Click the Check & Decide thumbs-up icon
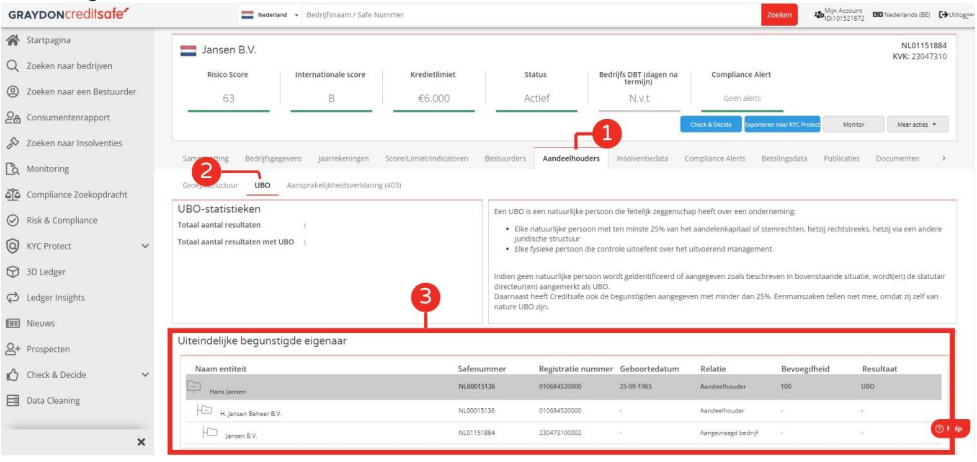The image size is (977, 462). click(x=12, y=375)
